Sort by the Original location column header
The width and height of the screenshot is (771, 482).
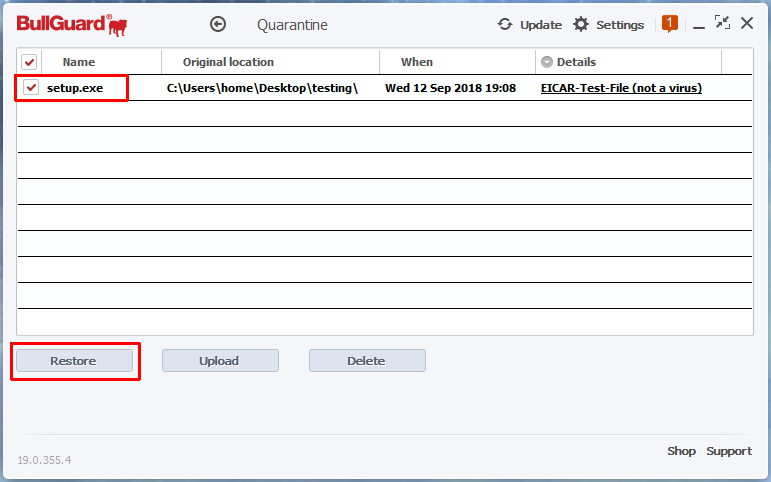coord(228,62)
